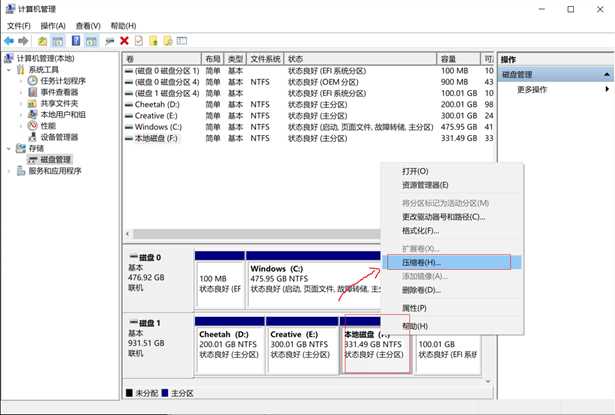Viewport: 615px width, 415px height.
Task: Expand the 共享文件夹 node arrow
Action: click(21, 104)
